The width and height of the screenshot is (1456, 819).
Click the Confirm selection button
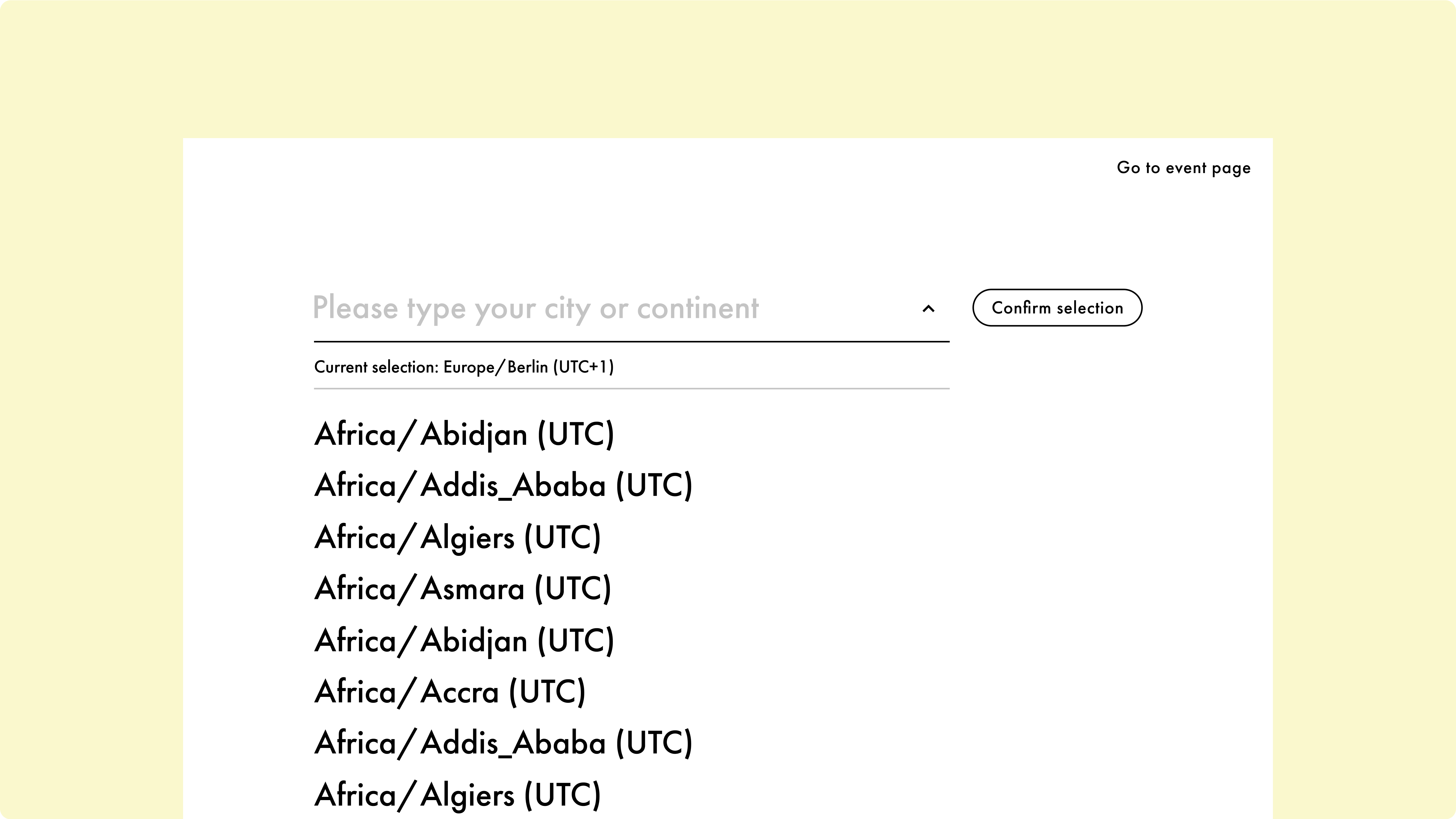point(1057,308)
